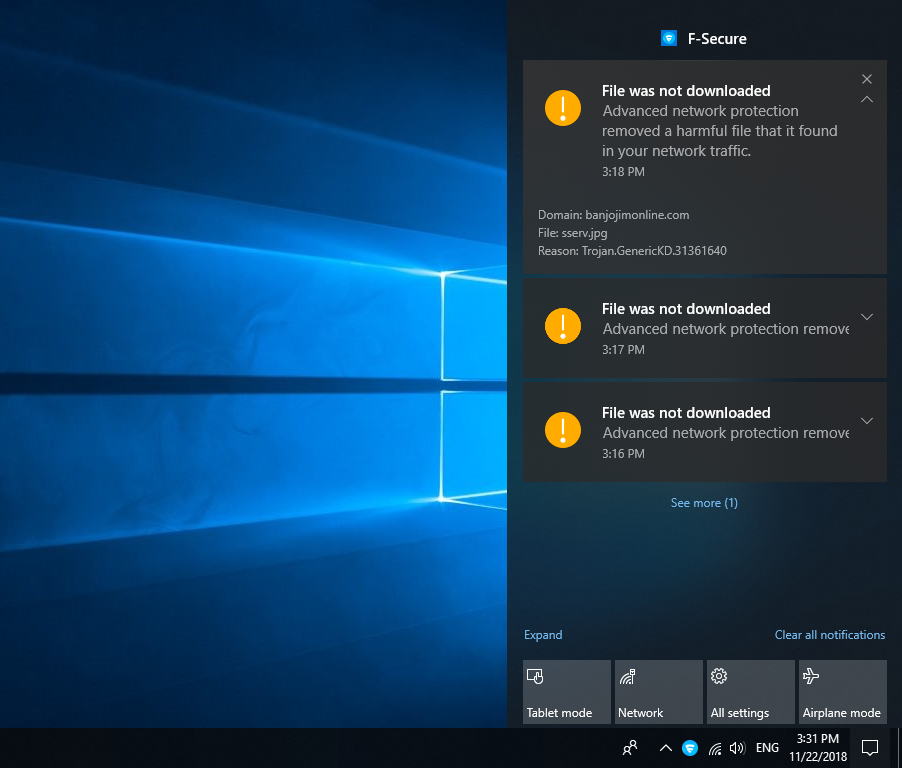Screen dimensions: 902x768
Task: Toggle Tablet mode quick action
Action: [x=566, y=692]
